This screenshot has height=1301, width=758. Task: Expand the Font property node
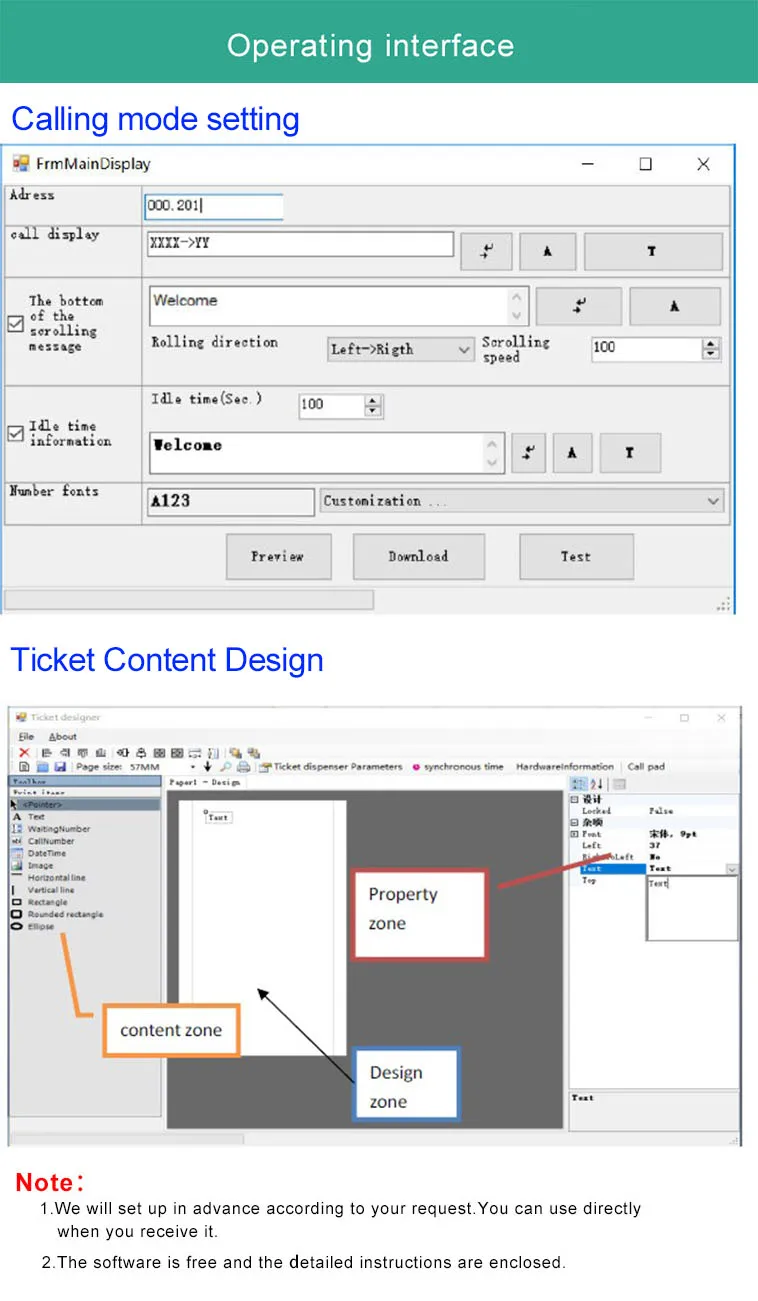574,834
